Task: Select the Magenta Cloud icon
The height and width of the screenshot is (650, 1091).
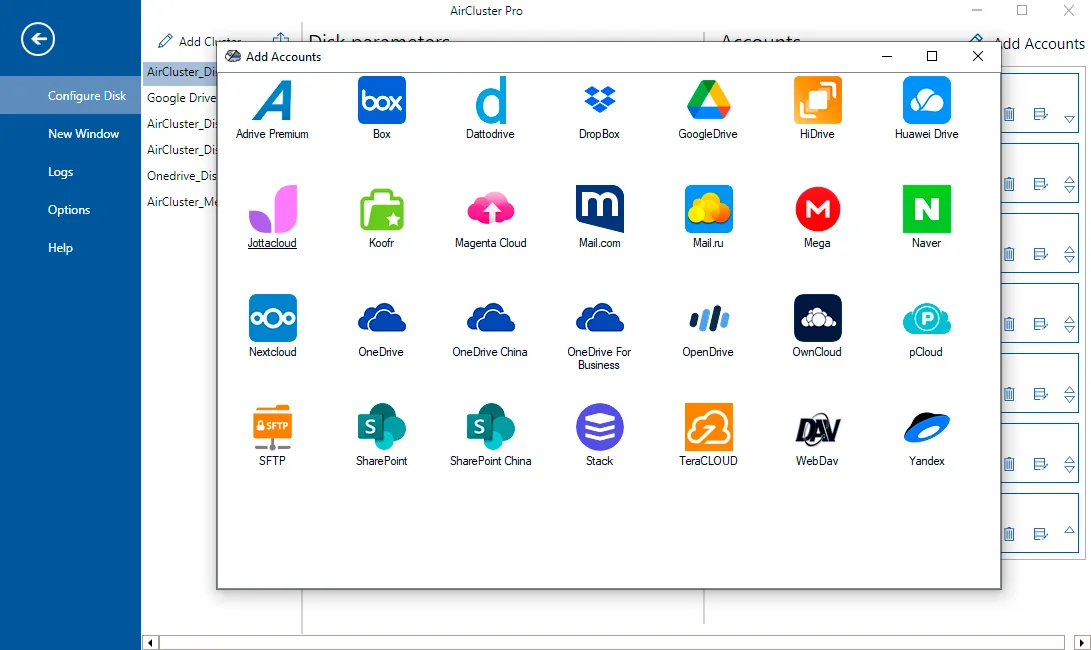Action: (491, 209)
